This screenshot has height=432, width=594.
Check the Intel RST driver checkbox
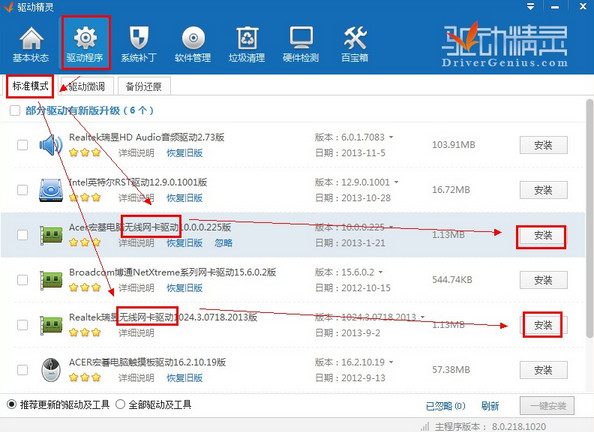point(22,190)
